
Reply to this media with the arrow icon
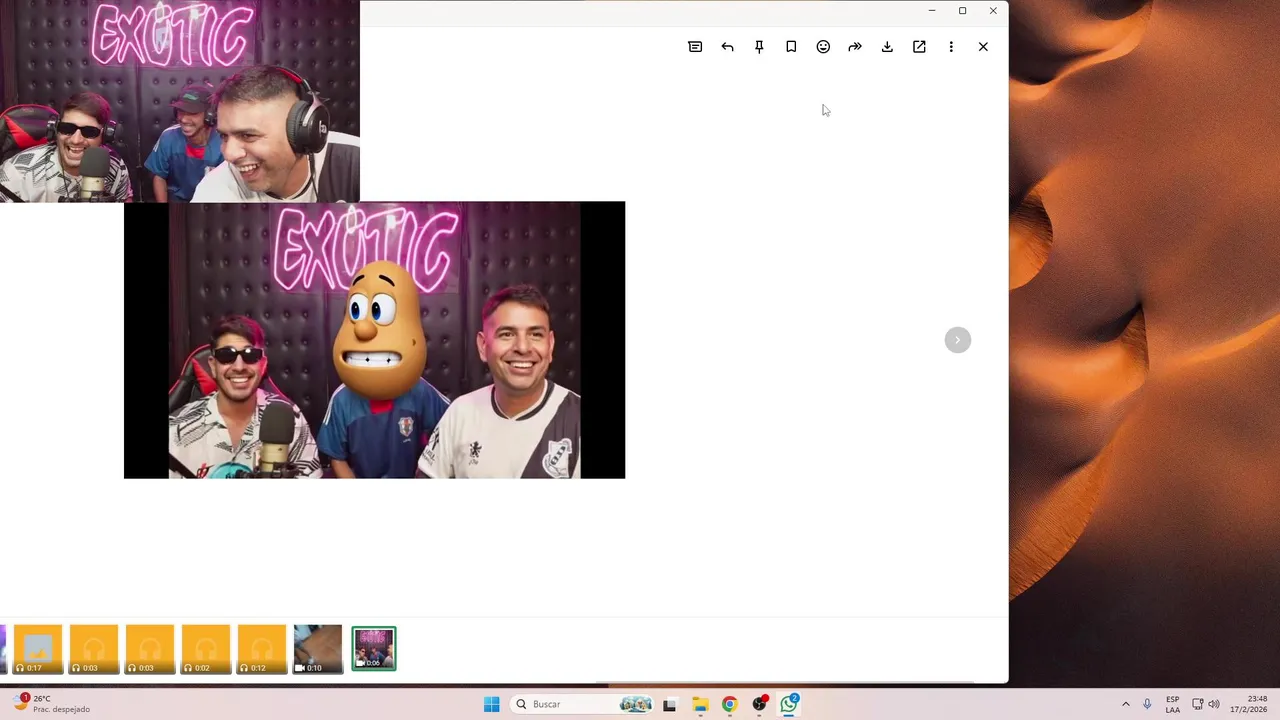point(727,47)
